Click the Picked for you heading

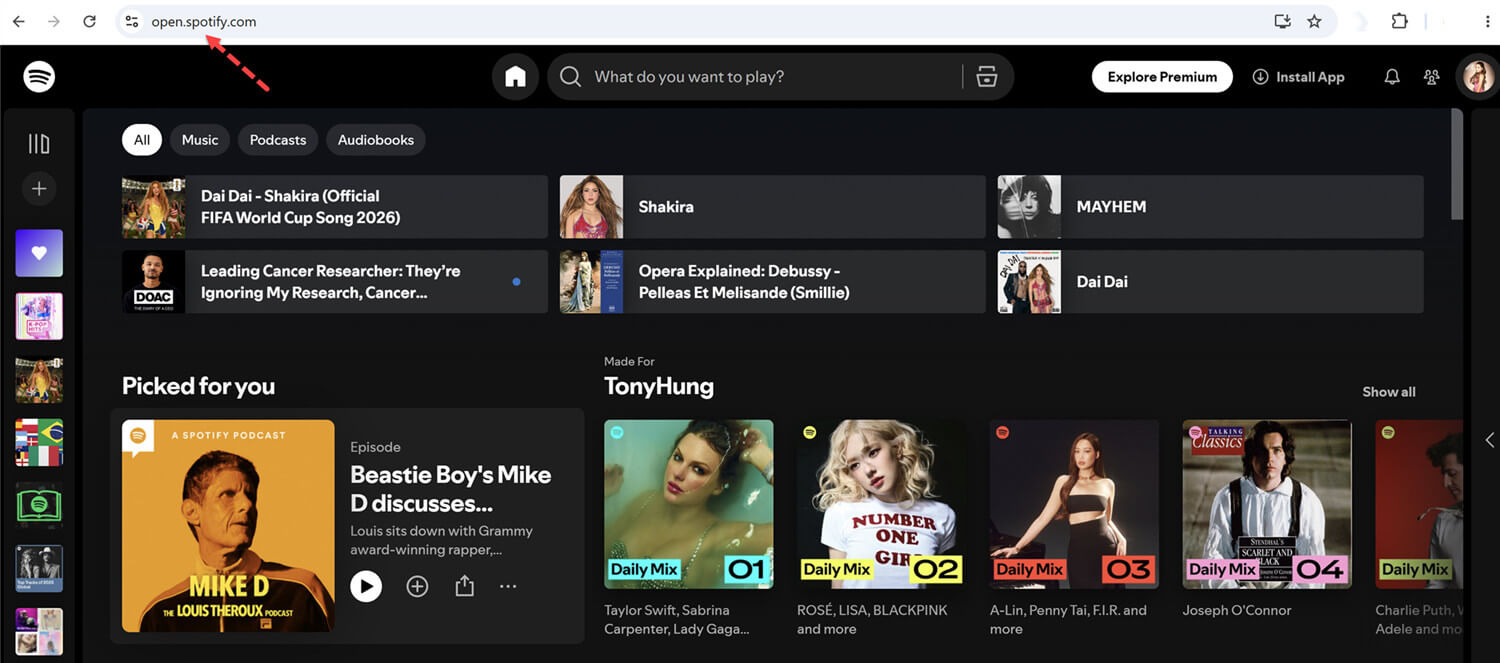click(x=198, y=386)
